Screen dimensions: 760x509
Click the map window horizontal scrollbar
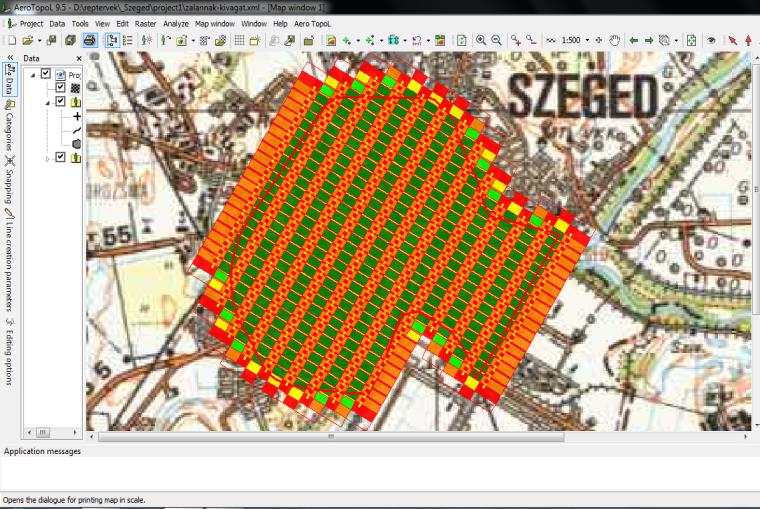(331, 436)
